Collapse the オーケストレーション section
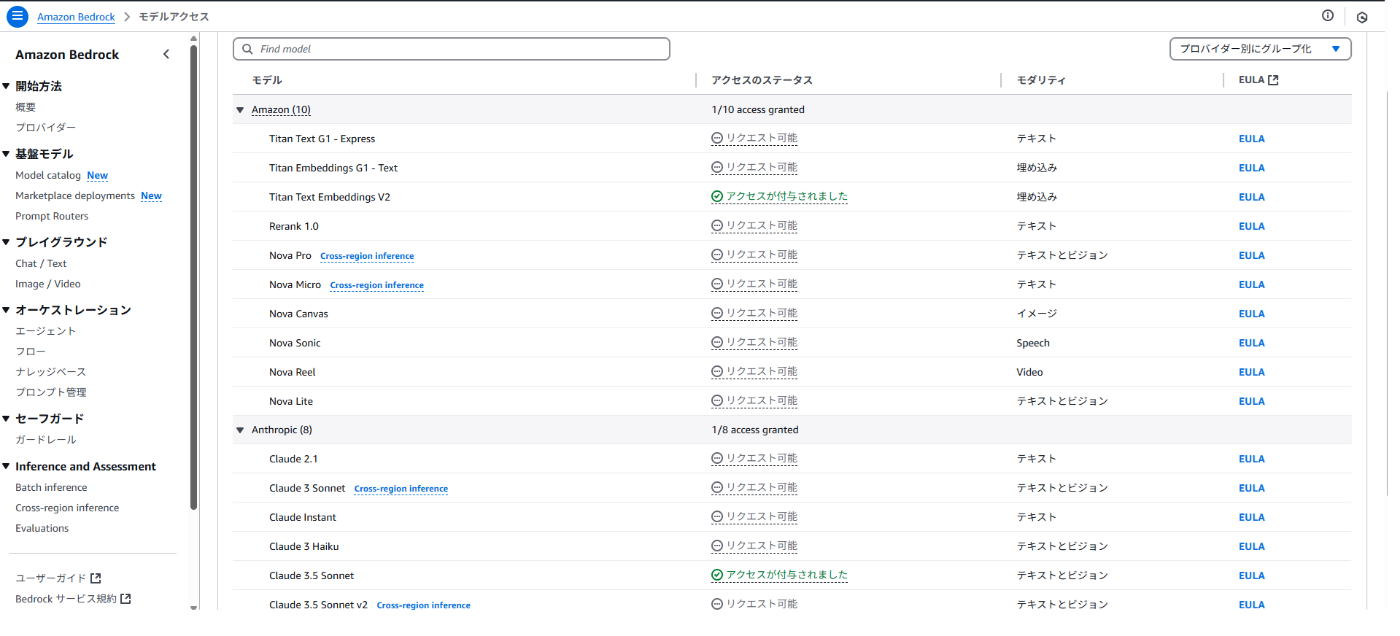The width and height of the screenshot is (1400, 636). pyautogui.click(x=6, y=310)
